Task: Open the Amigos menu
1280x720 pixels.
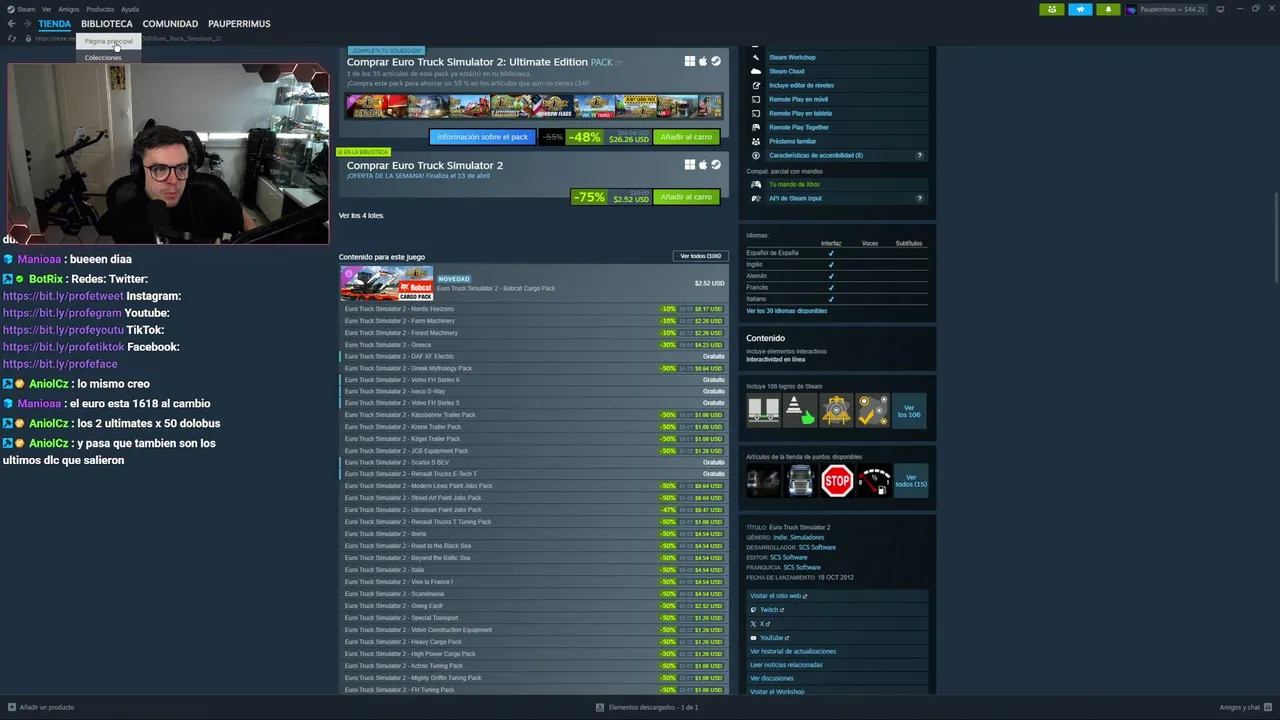Action: click(x=69, y=9)
